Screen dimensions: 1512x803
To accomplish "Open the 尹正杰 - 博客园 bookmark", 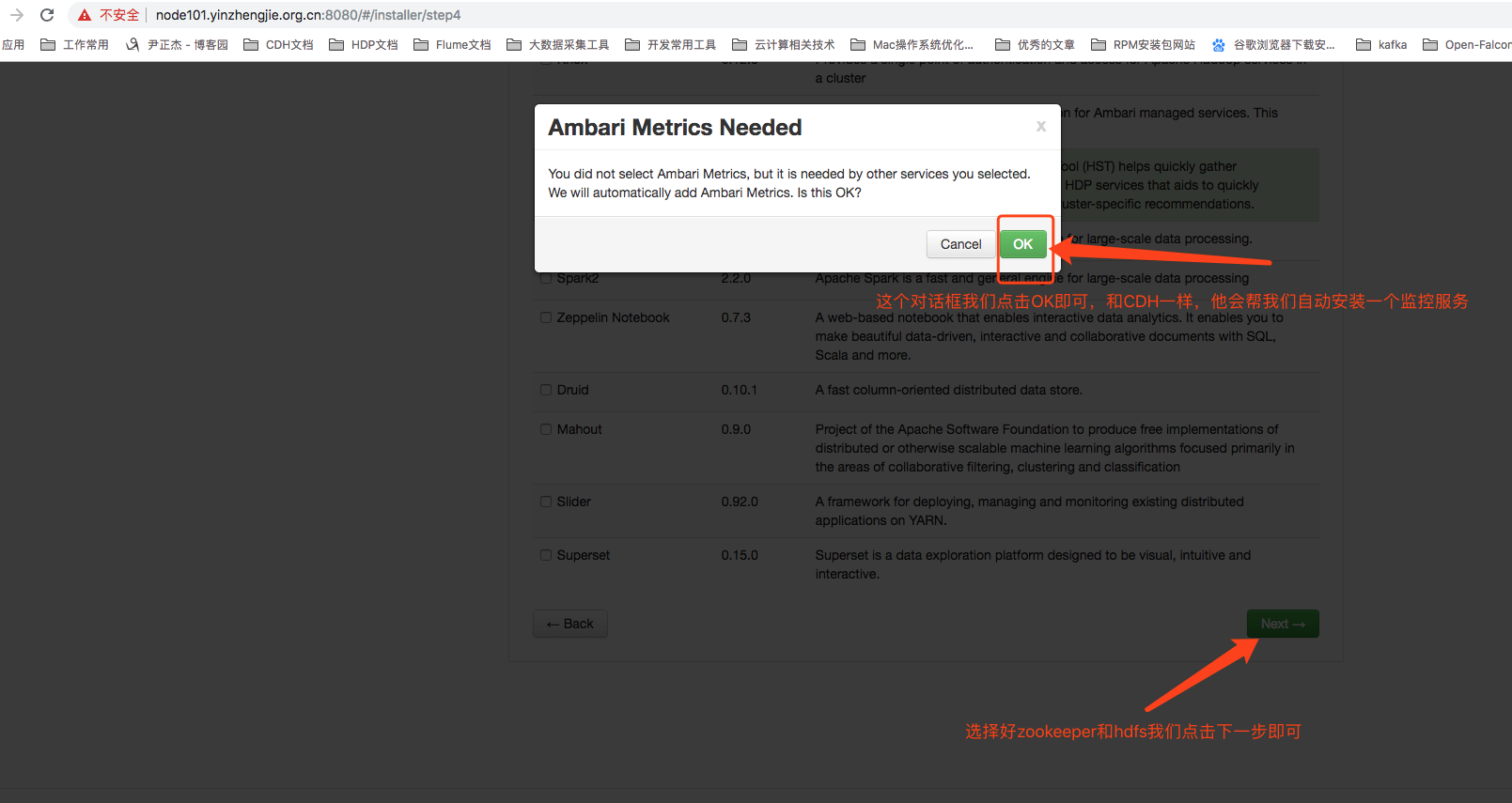I will pos(177,44).
